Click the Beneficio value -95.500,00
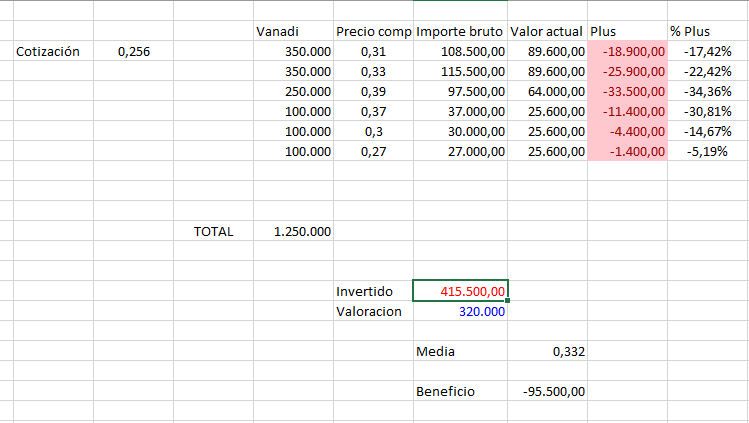This screenshot has width=749, height=423. tap(547, 391)
